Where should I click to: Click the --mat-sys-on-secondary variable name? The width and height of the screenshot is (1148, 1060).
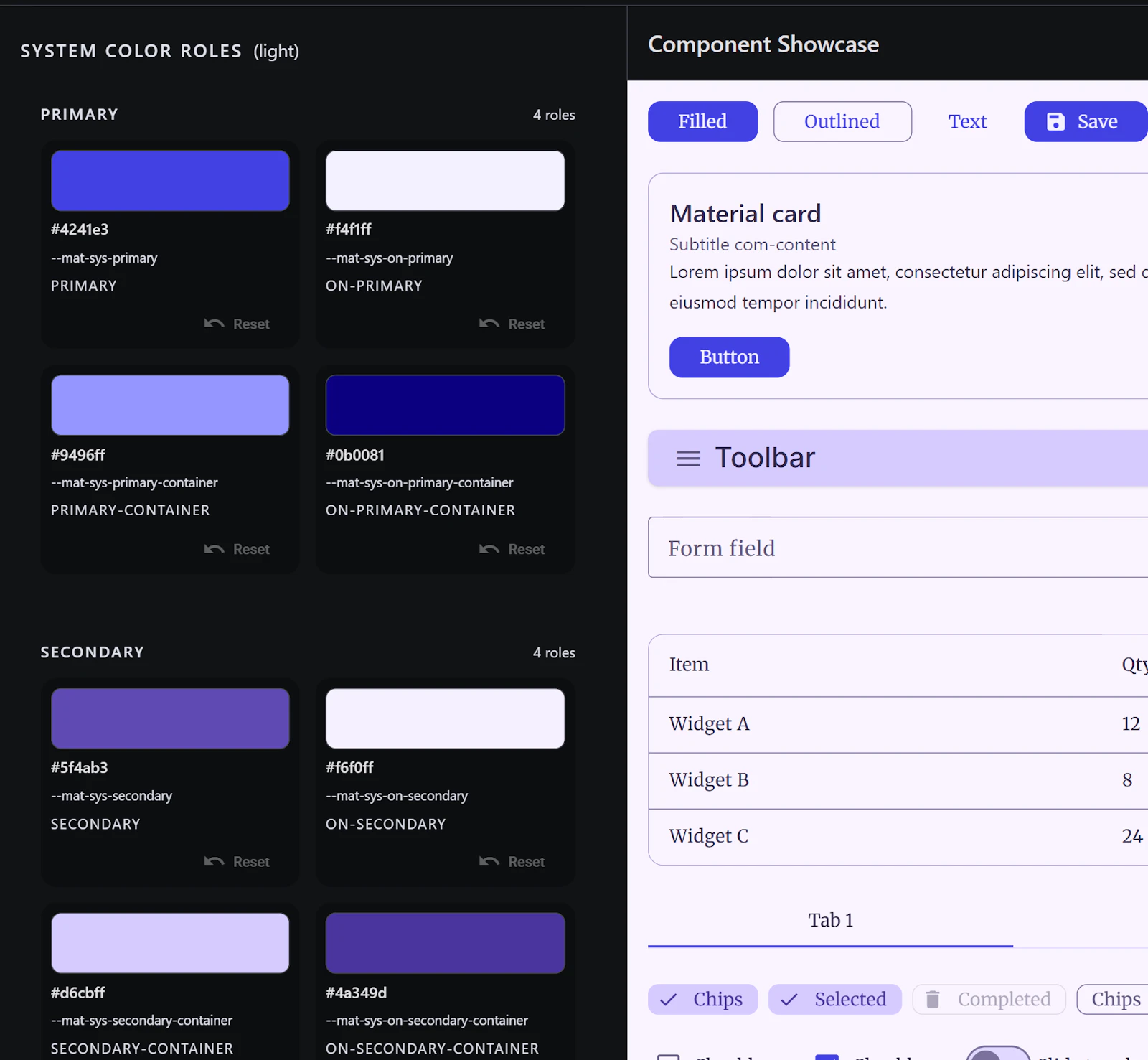[397, 796]
